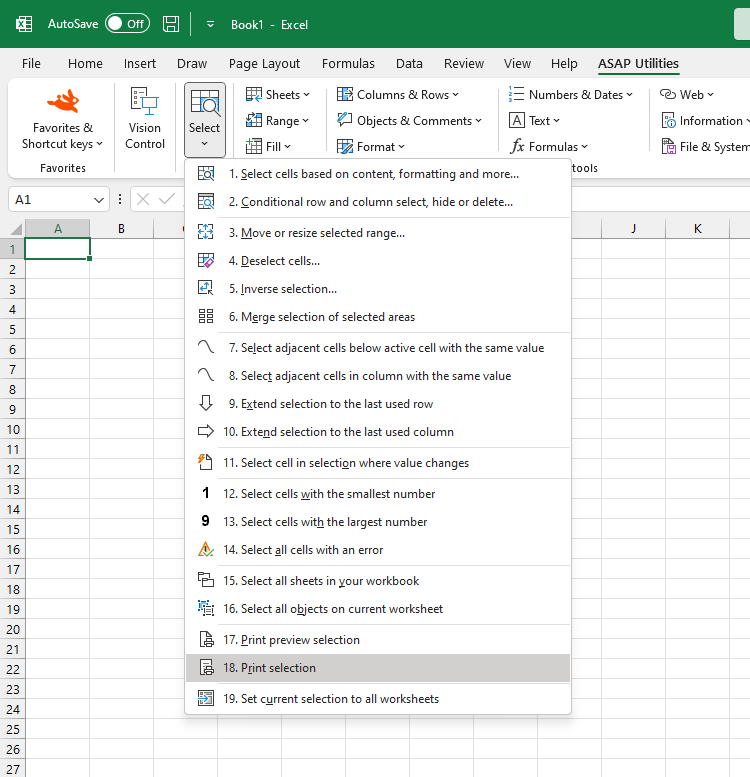
Task: Open the Formulas ribbon tab
Action: pos(348,63)
